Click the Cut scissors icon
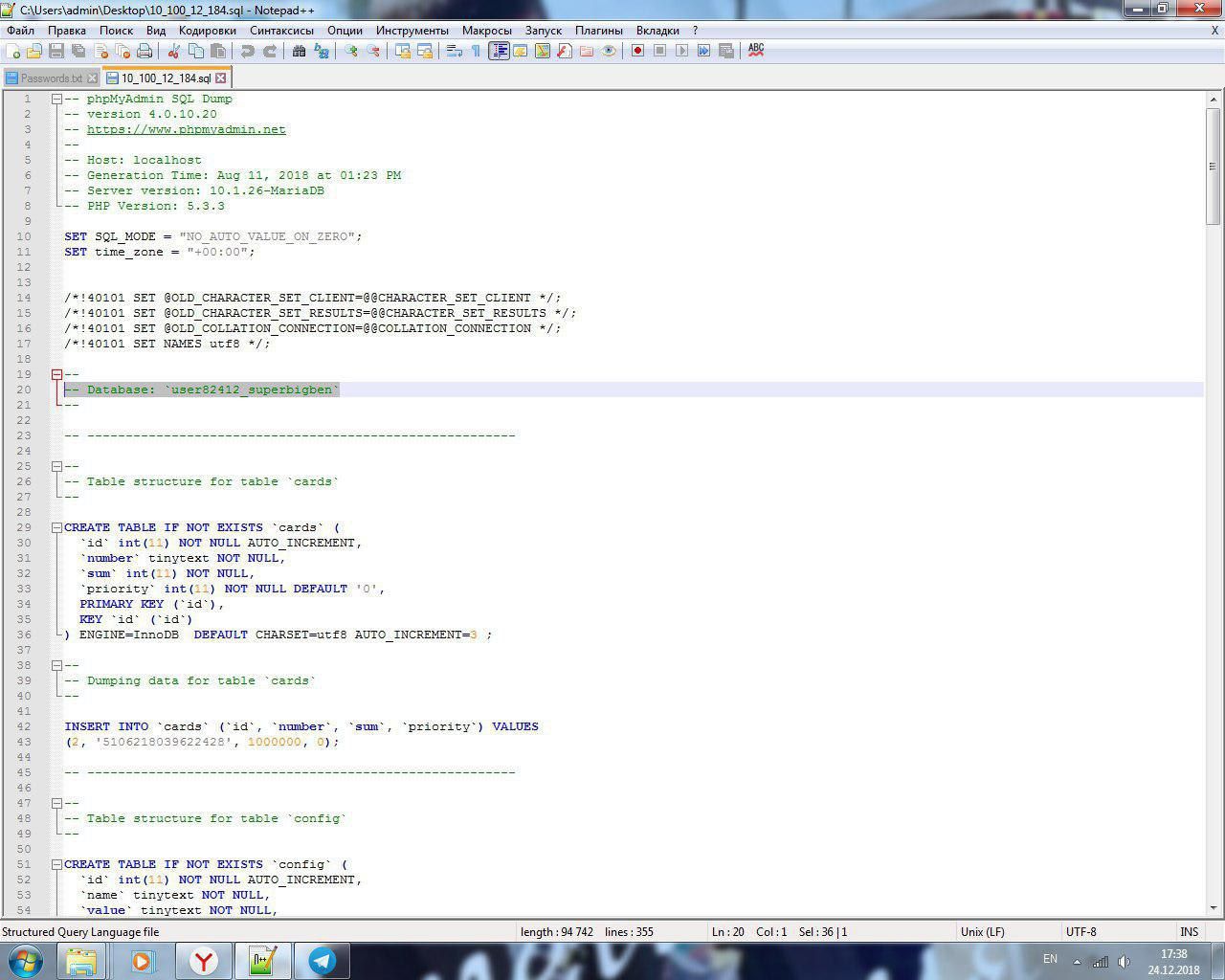The image size is (1225, 980). pos(174,51)
